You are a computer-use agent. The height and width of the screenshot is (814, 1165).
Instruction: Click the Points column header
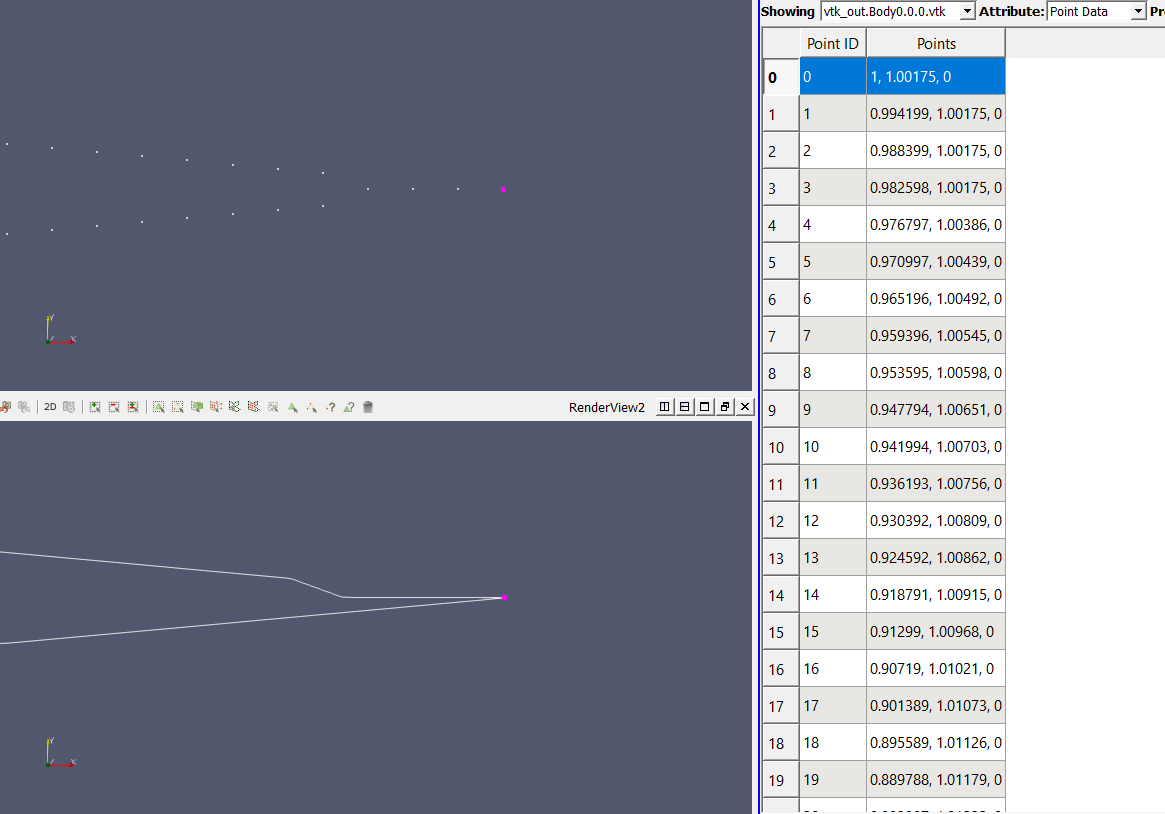936,43
